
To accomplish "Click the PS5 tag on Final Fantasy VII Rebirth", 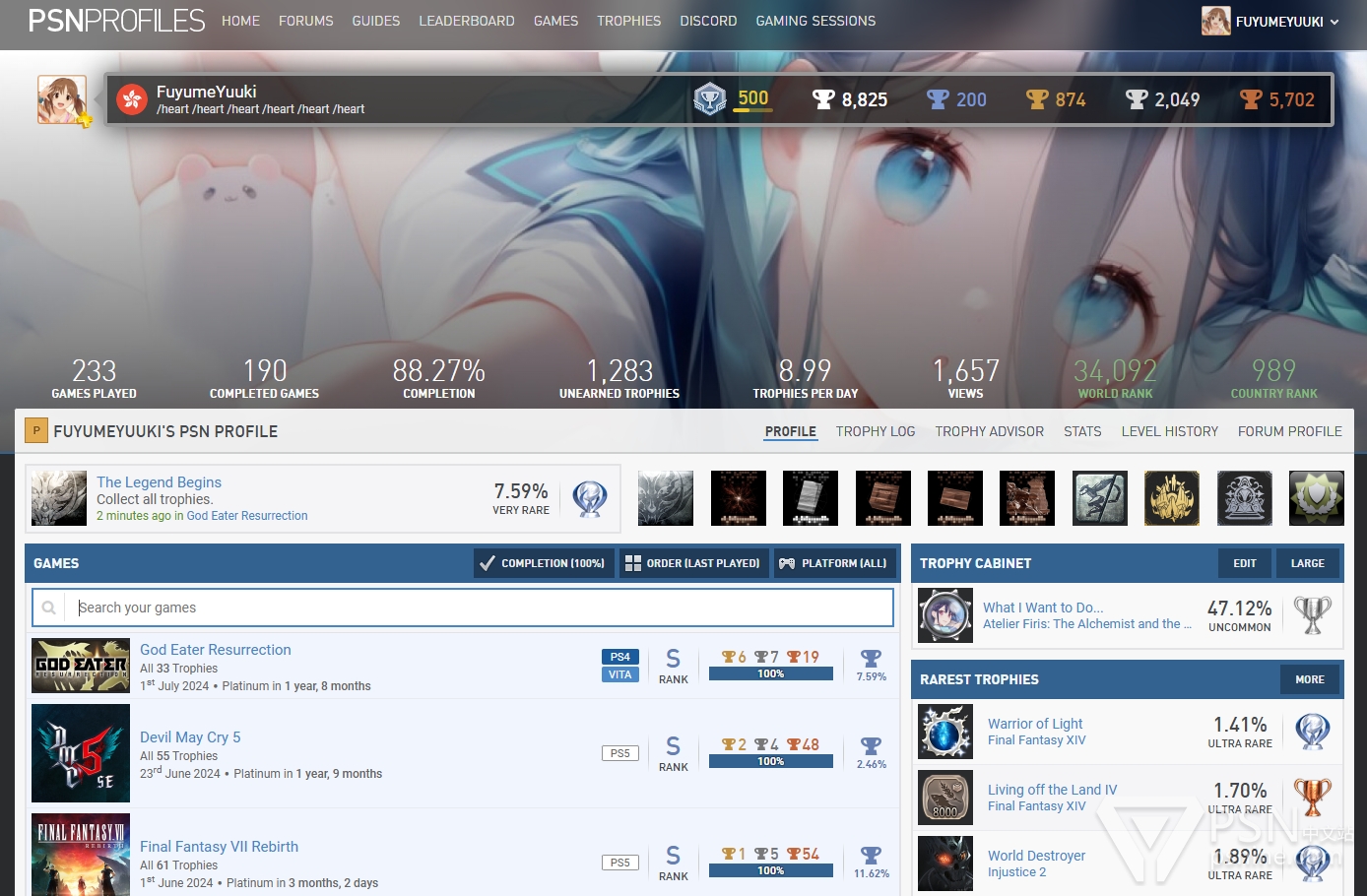I will (620, 863).
